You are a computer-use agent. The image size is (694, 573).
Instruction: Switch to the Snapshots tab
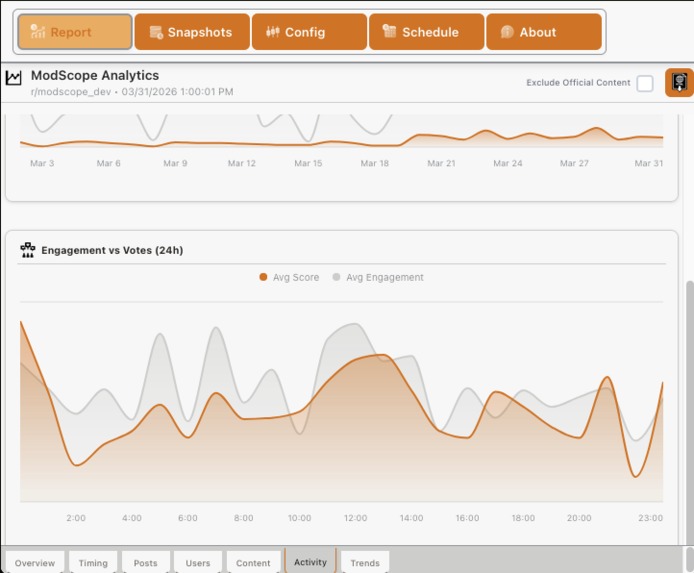tap(192, 32)
